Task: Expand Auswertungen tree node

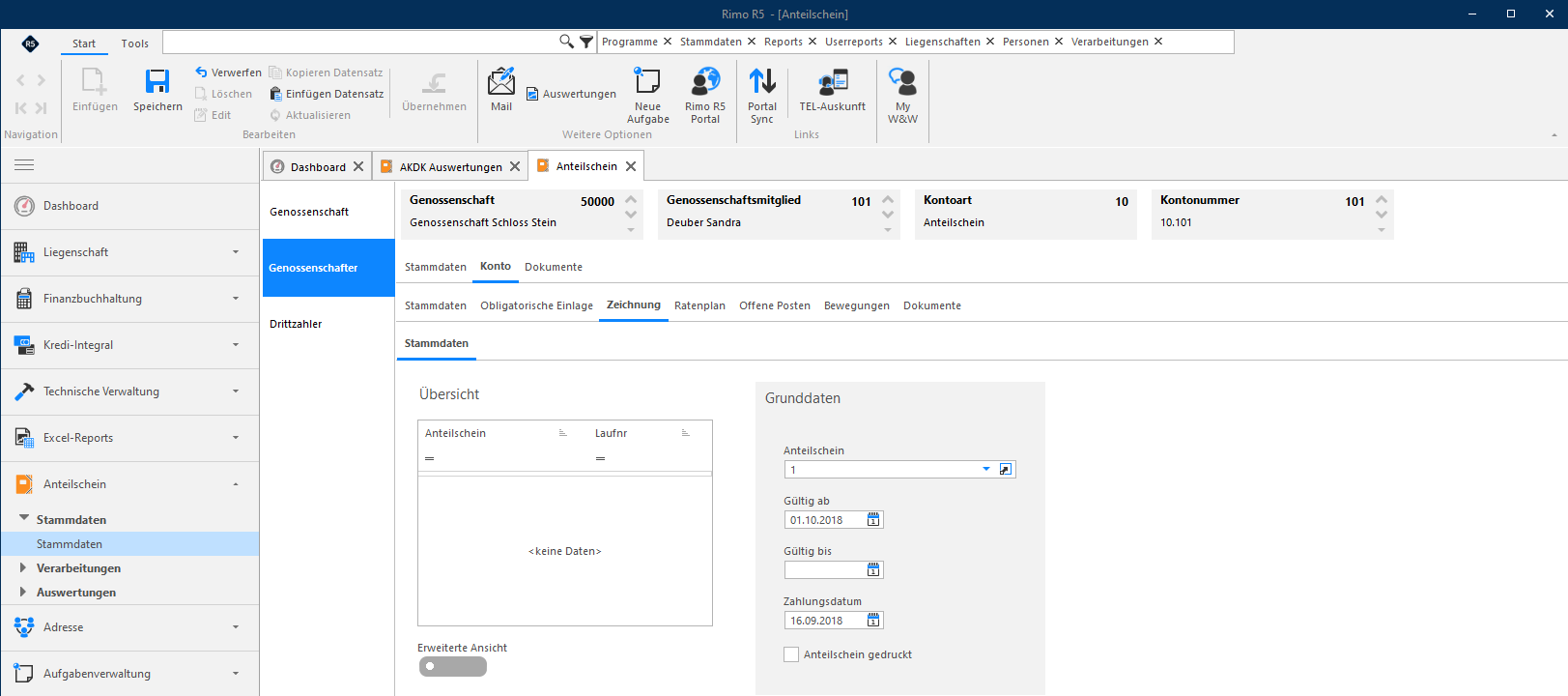Action: pos(23,593)
